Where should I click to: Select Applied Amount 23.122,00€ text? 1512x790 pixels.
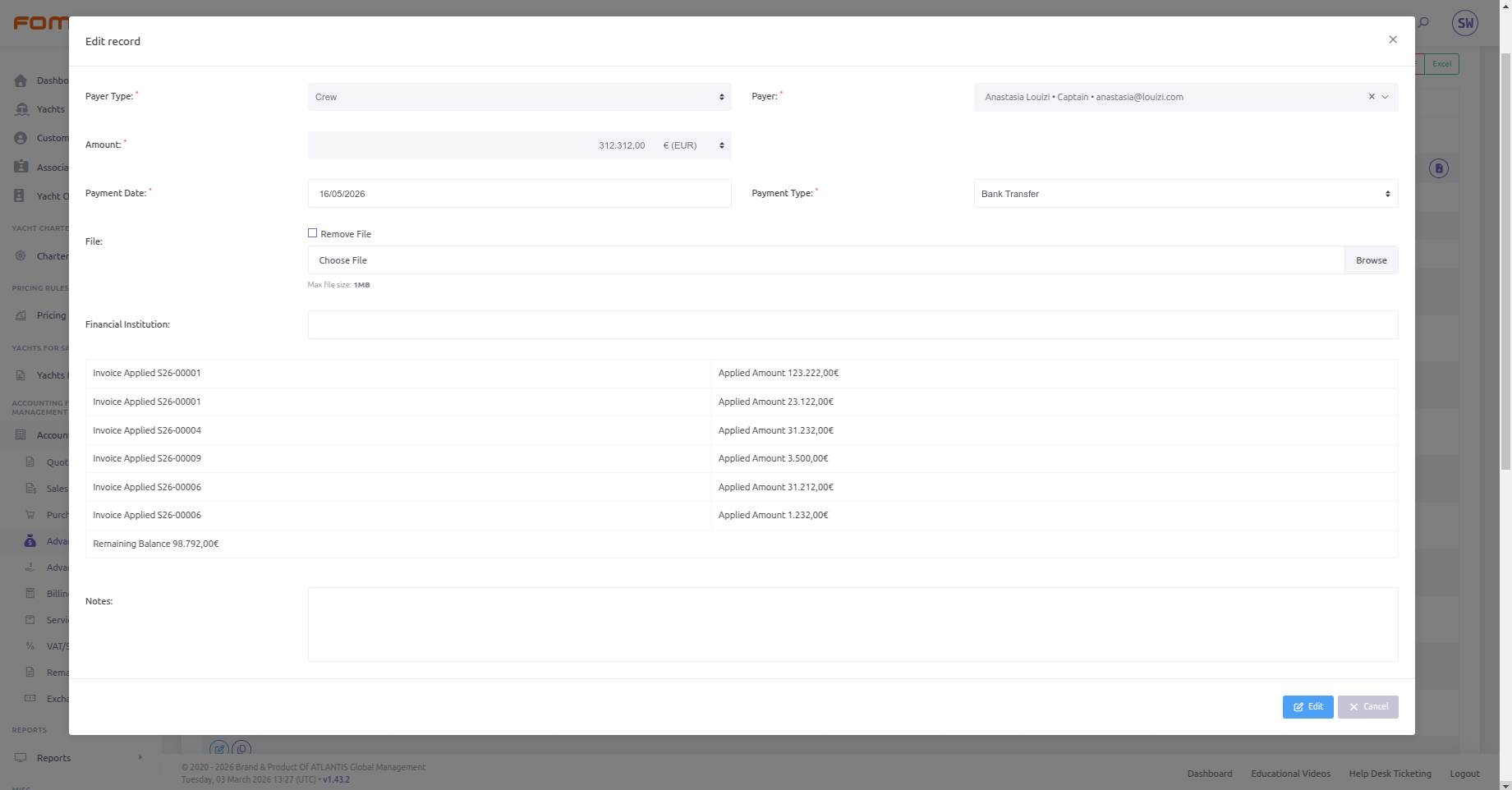(x=776, y=402)
